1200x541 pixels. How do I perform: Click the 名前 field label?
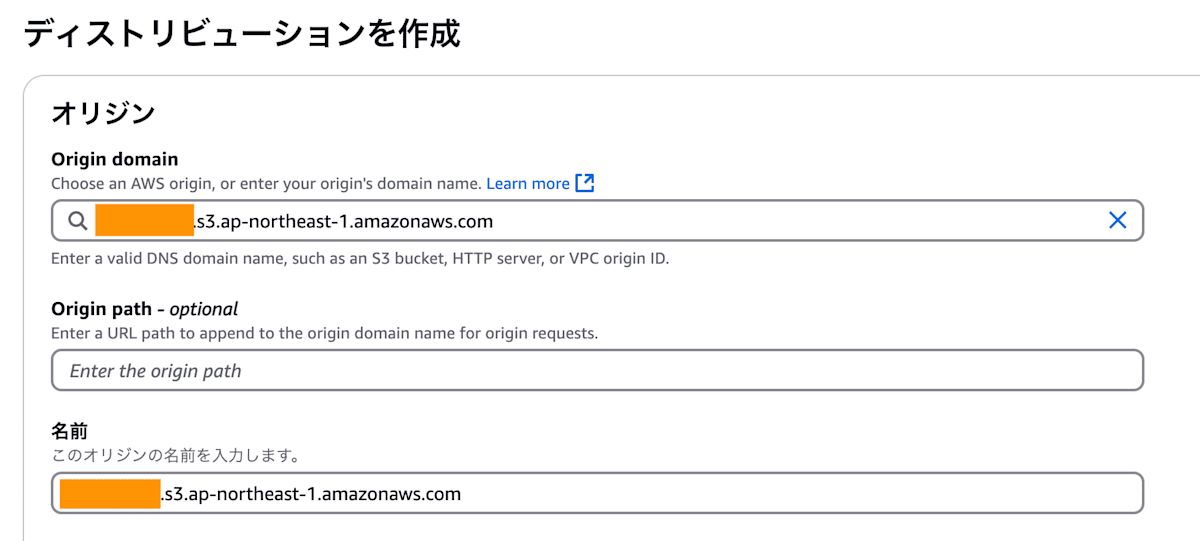(70, 431)
